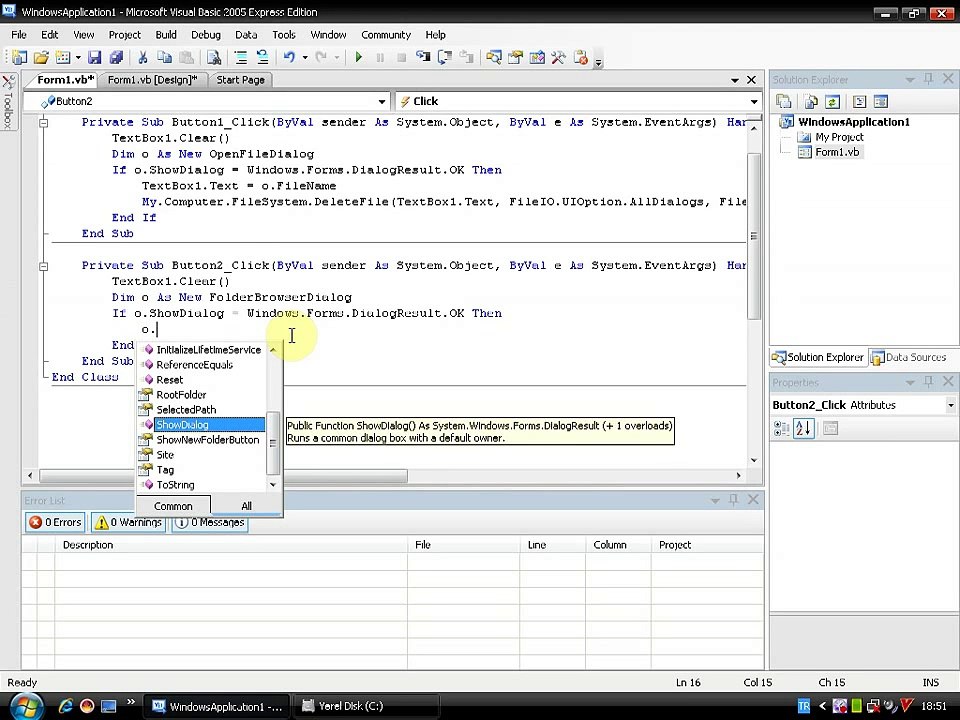Click Show All Files in Solution Explorer
This screenshot has width=960, height=720.
811,102
